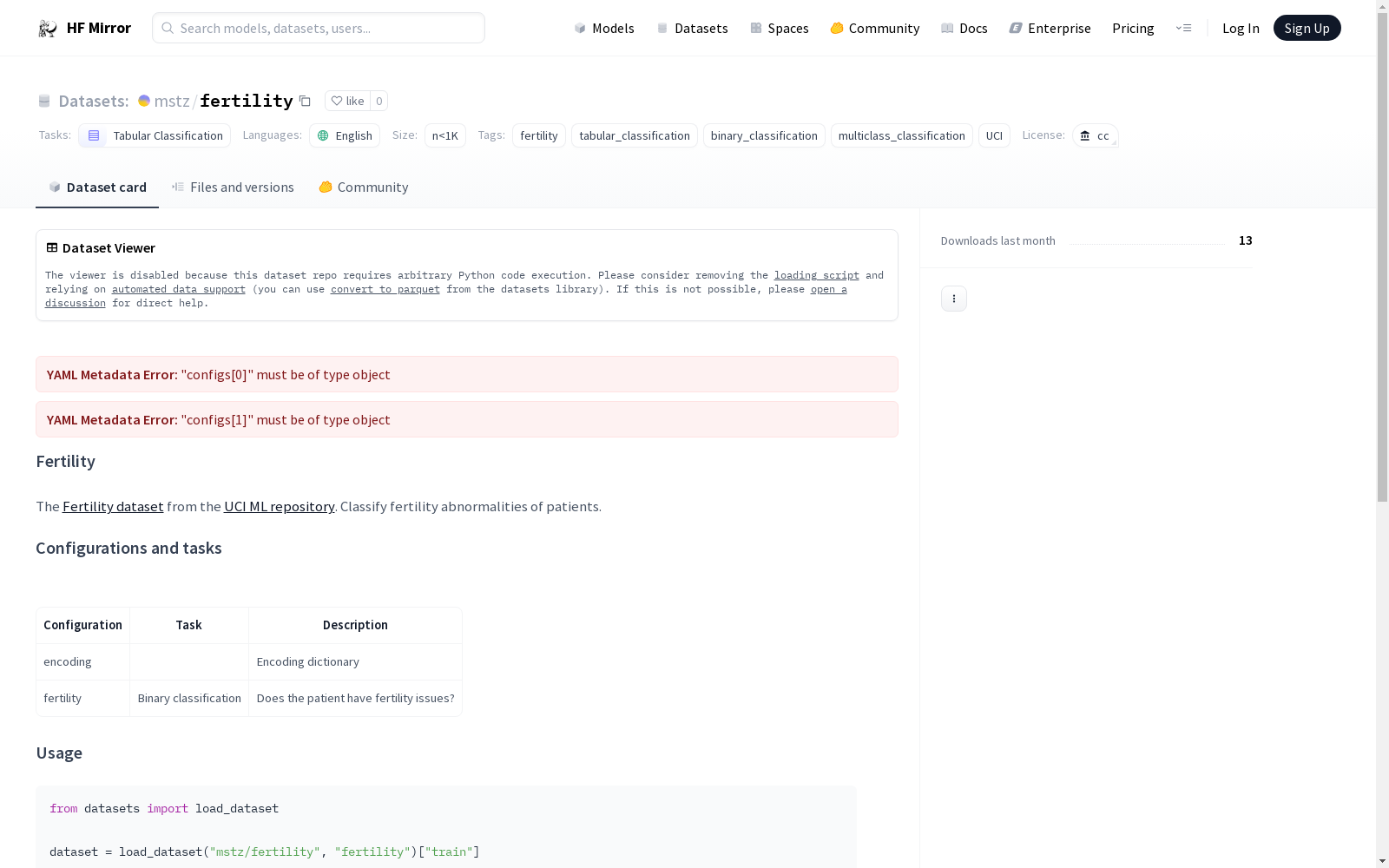Select the tabular_classification tag
The image size is (1389, 868).
coord(635,135)
